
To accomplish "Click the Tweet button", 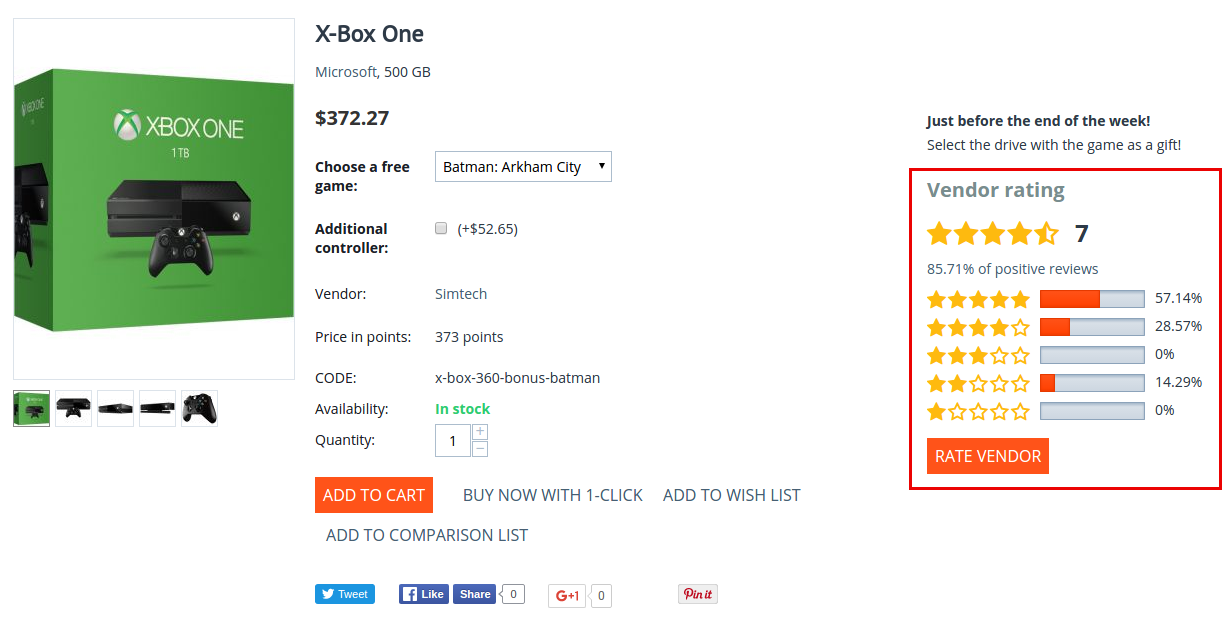I will pyautogui.click(x=345, y=594).
